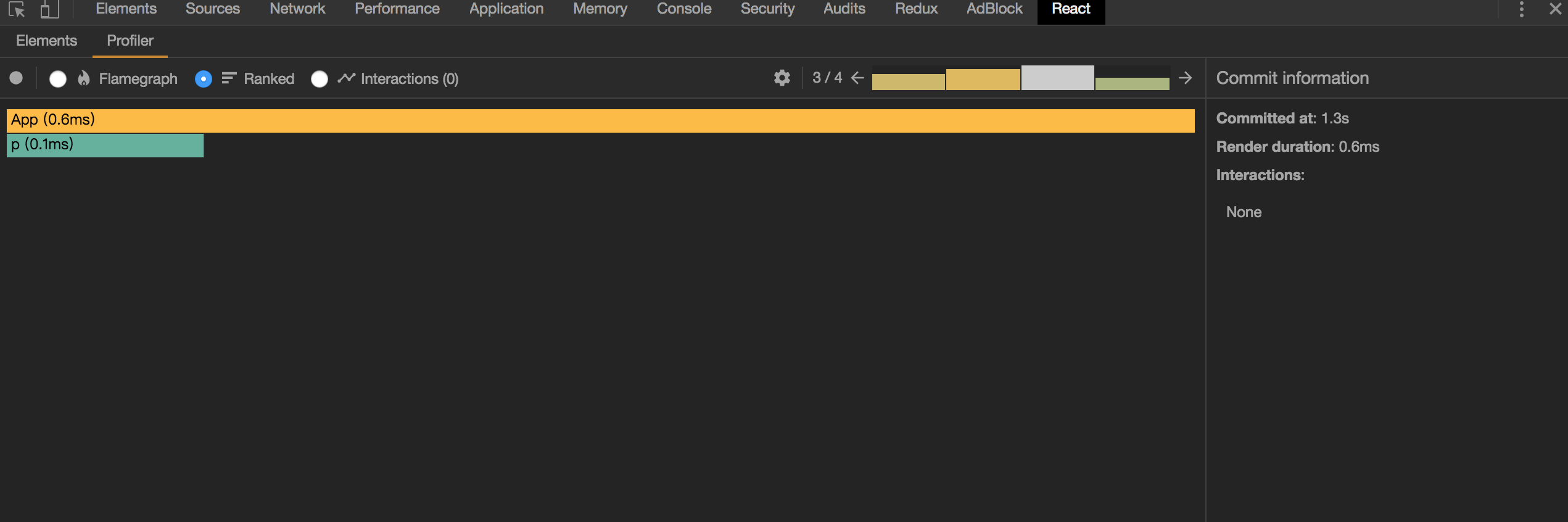Click the Ranked label
Viewport: 1568px width, 522px height.
click(x=269, y=79)
